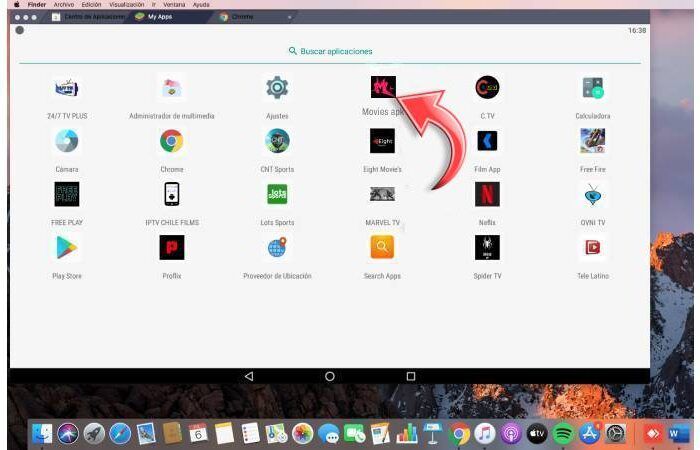Click the Buscar aplicaciones search field

(x=330, y=51)
